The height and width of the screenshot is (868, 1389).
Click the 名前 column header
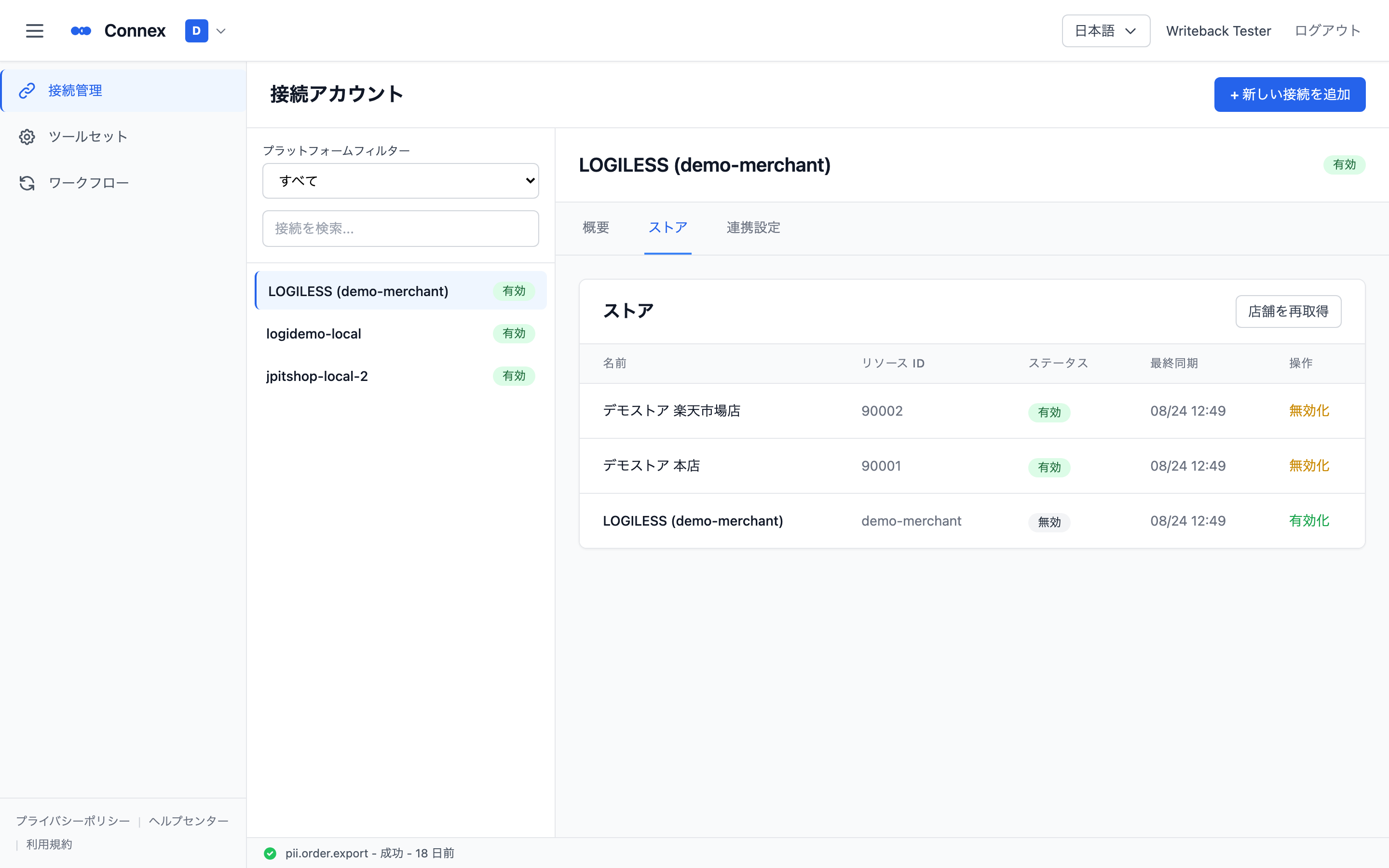615,364
